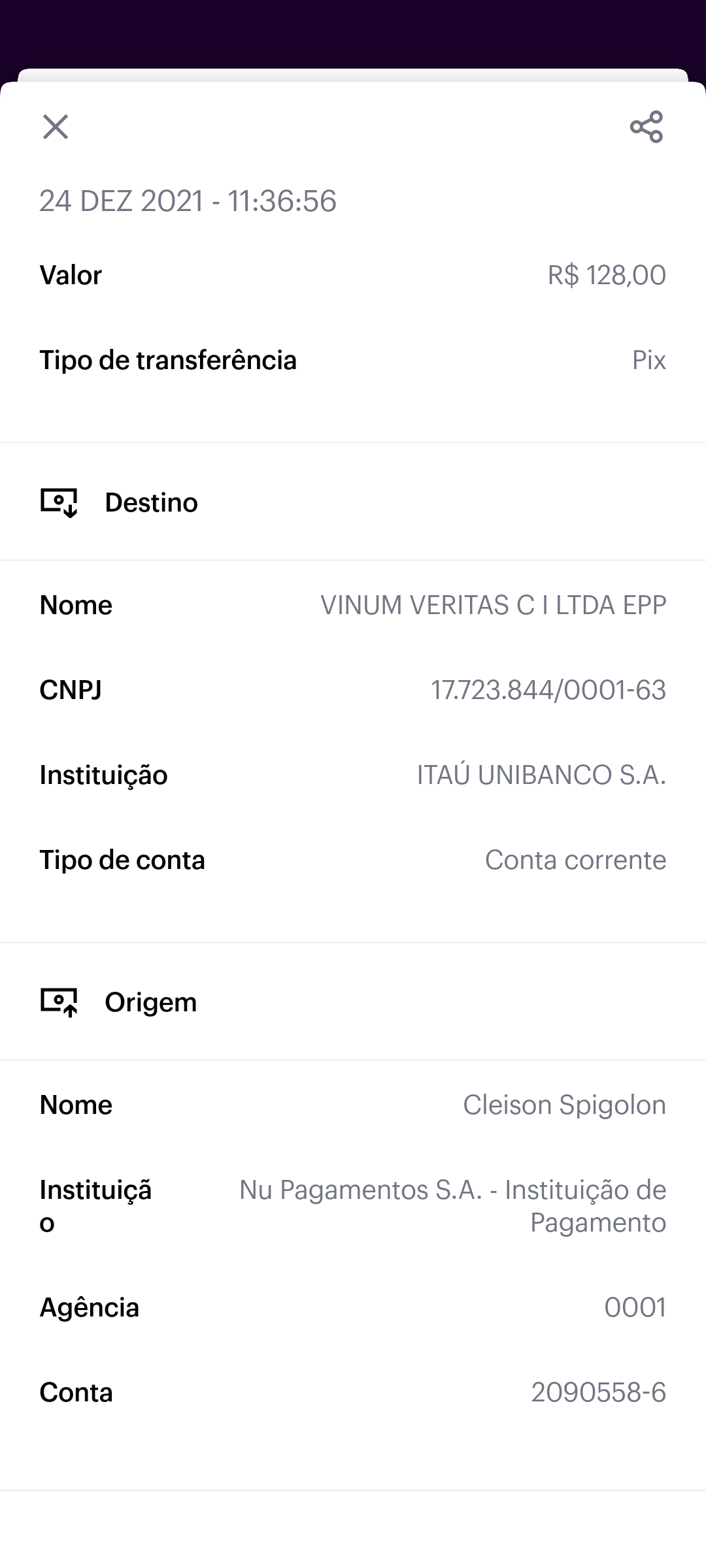
Task: Tap the R$ 128,00 amount value
Action: click(x=607, y=275)
